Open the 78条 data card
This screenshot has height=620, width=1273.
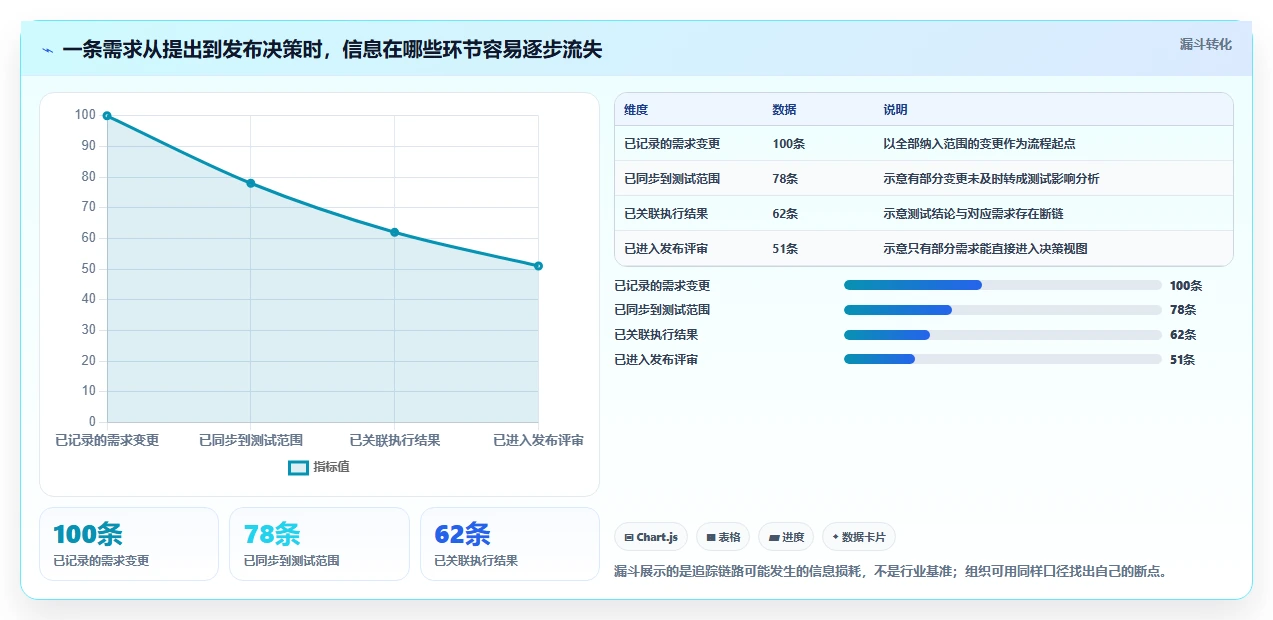(x=319, y=544)
